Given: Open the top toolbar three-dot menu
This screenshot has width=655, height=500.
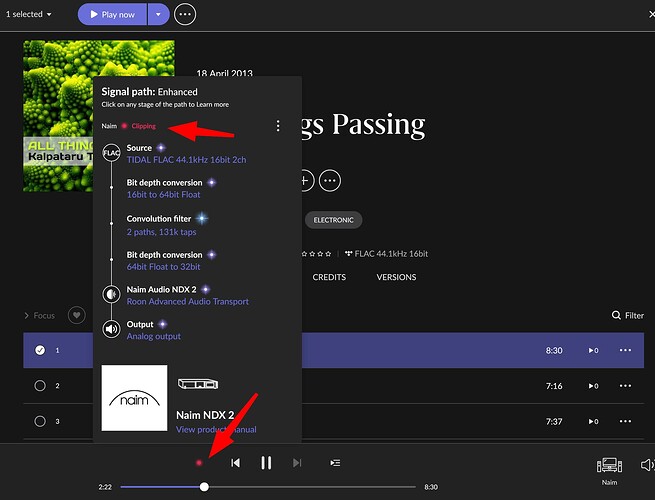Looking at the screenshot, I should (185, 15).
